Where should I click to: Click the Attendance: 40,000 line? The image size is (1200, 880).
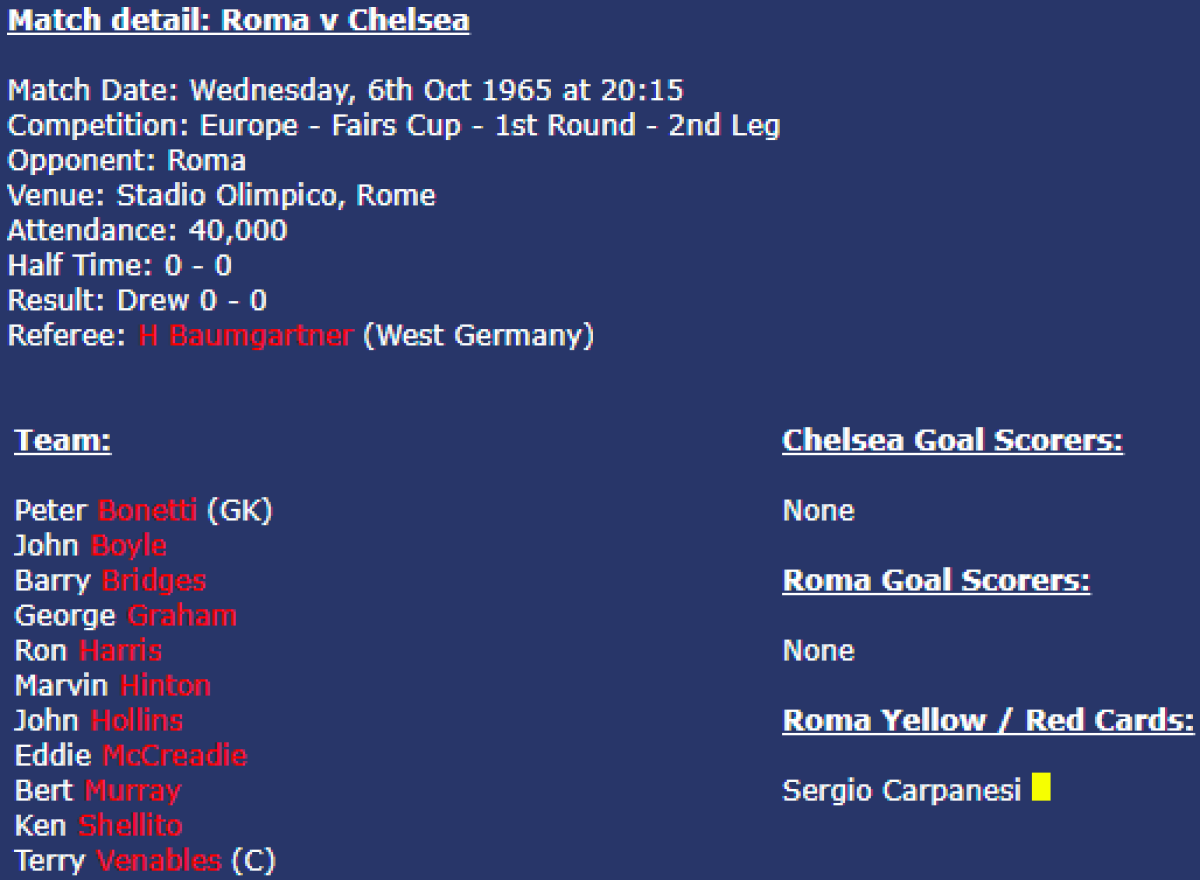[x=147, y=231]
